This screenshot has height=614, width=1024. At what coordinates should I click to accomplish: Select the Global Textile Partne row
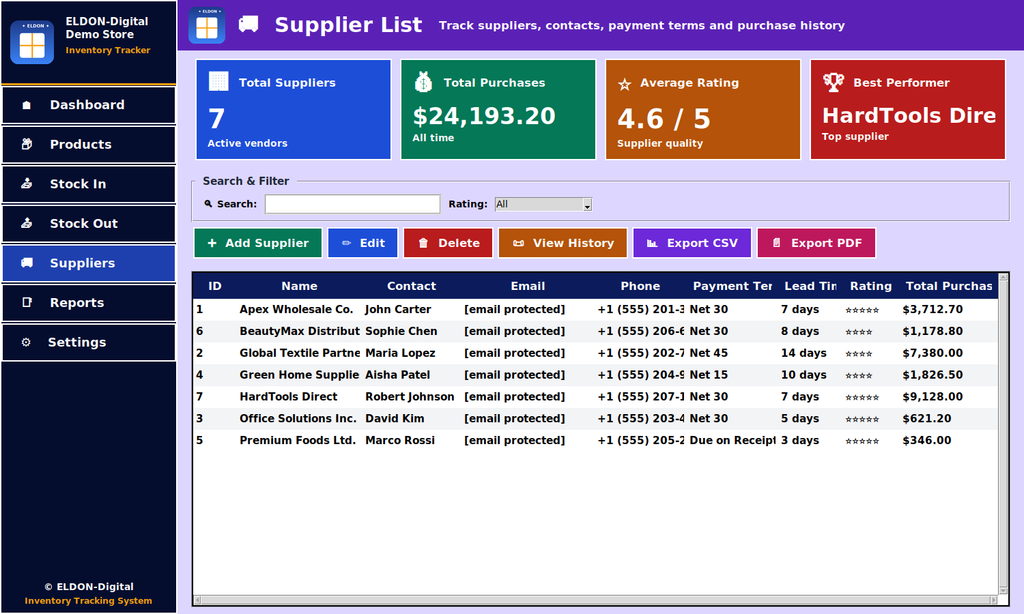pos(596,353)
